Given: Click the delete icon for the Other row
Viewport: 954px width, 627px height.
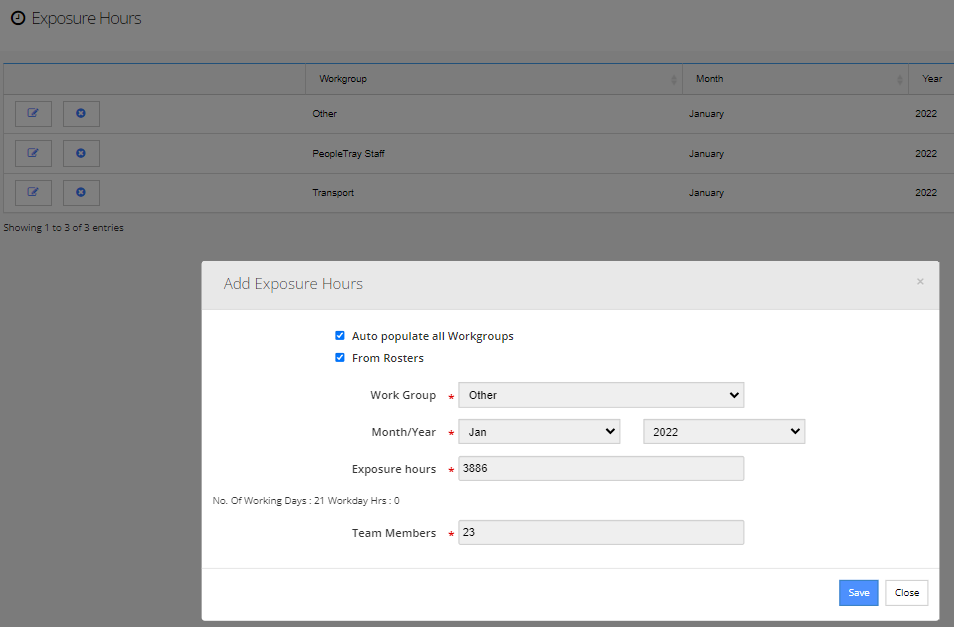Looking at the screenshot, I should click(81, 114).
